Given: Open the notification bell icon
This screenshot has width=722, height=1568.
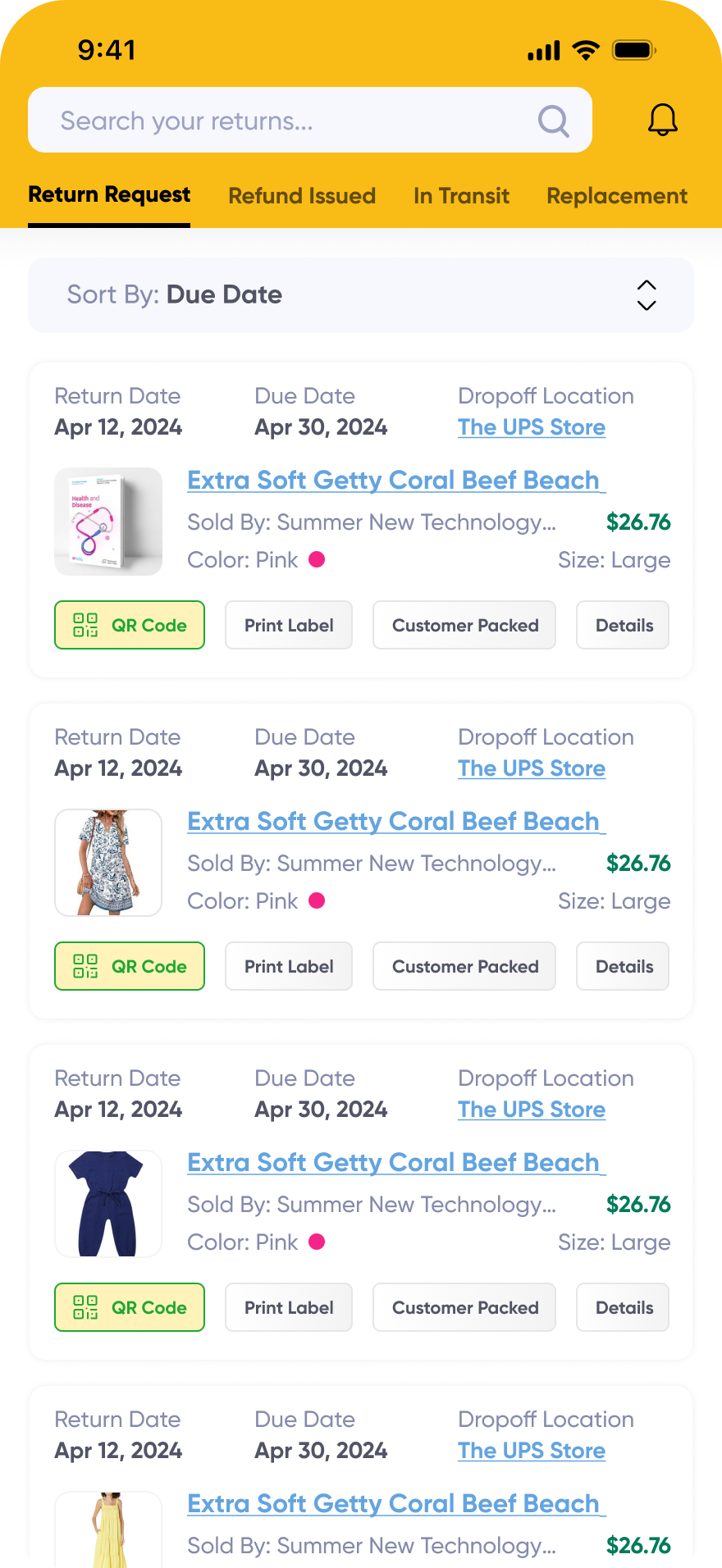Looking at the screenshot, I should [663, 120].
